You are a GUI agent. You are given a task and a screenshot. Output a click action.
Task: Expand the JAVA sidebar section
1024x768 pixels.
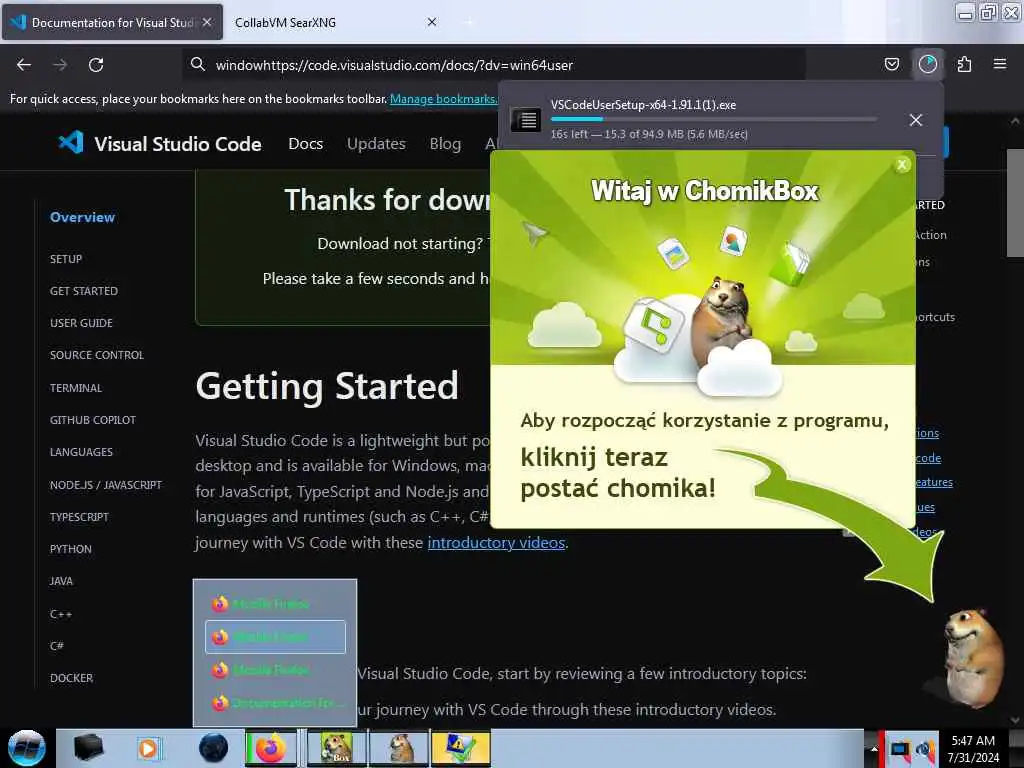[x=61, y=581]
